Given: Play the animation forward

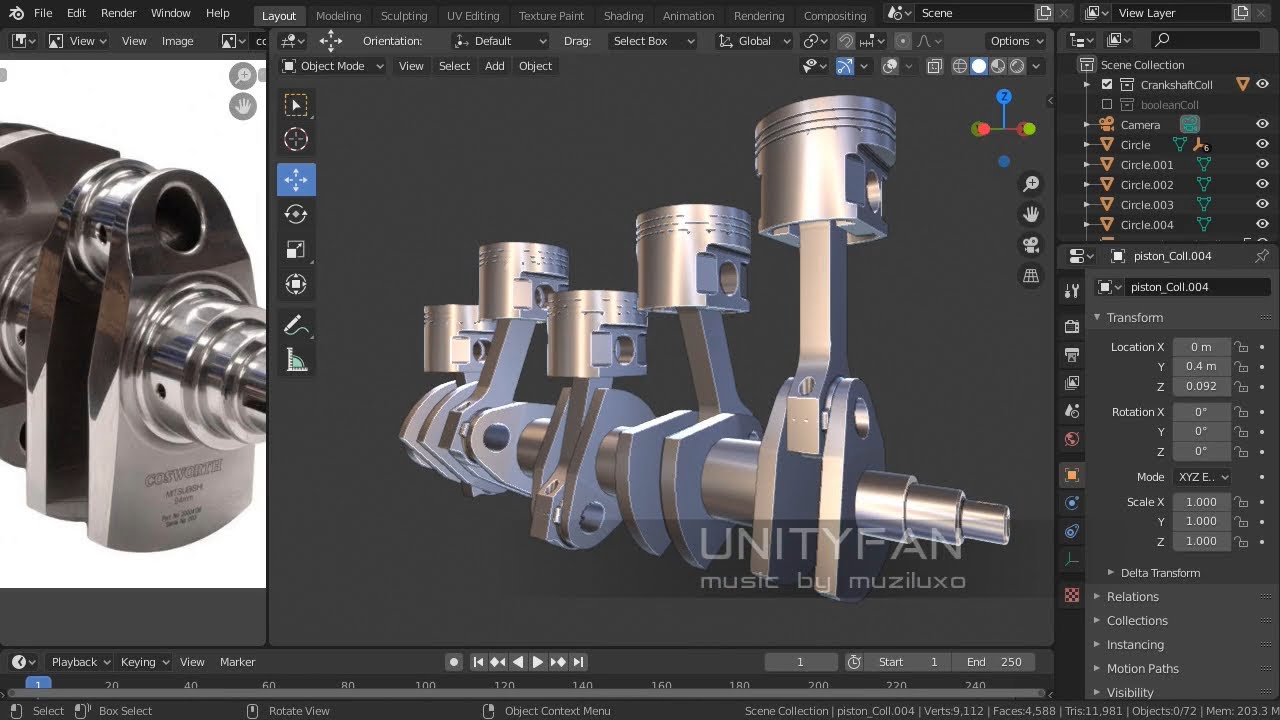Looking at the screenshot, I should tap(537, 662).
